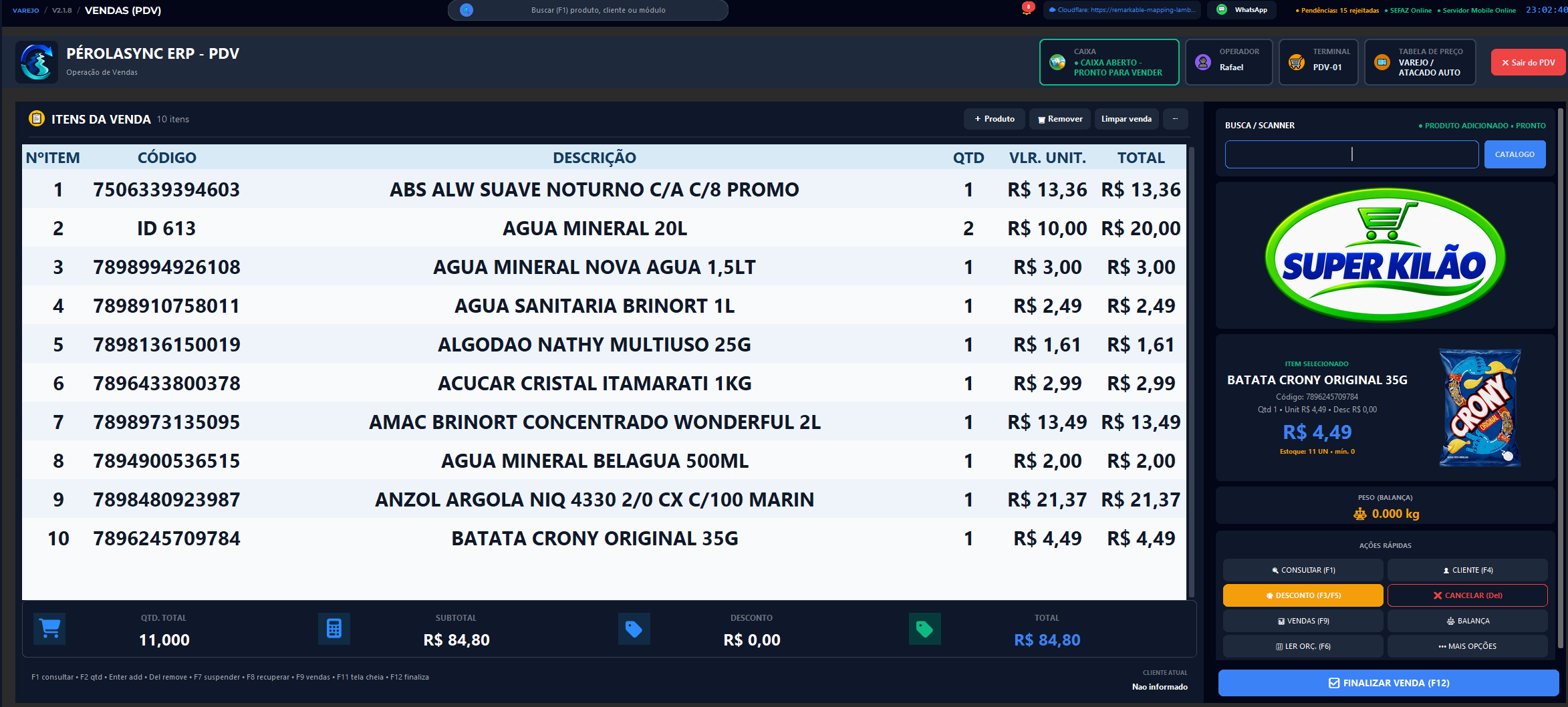Click the calculator icon beside Subtotal
The height and width of the screenshot is (707, 1568).
[x=334, y=629]
